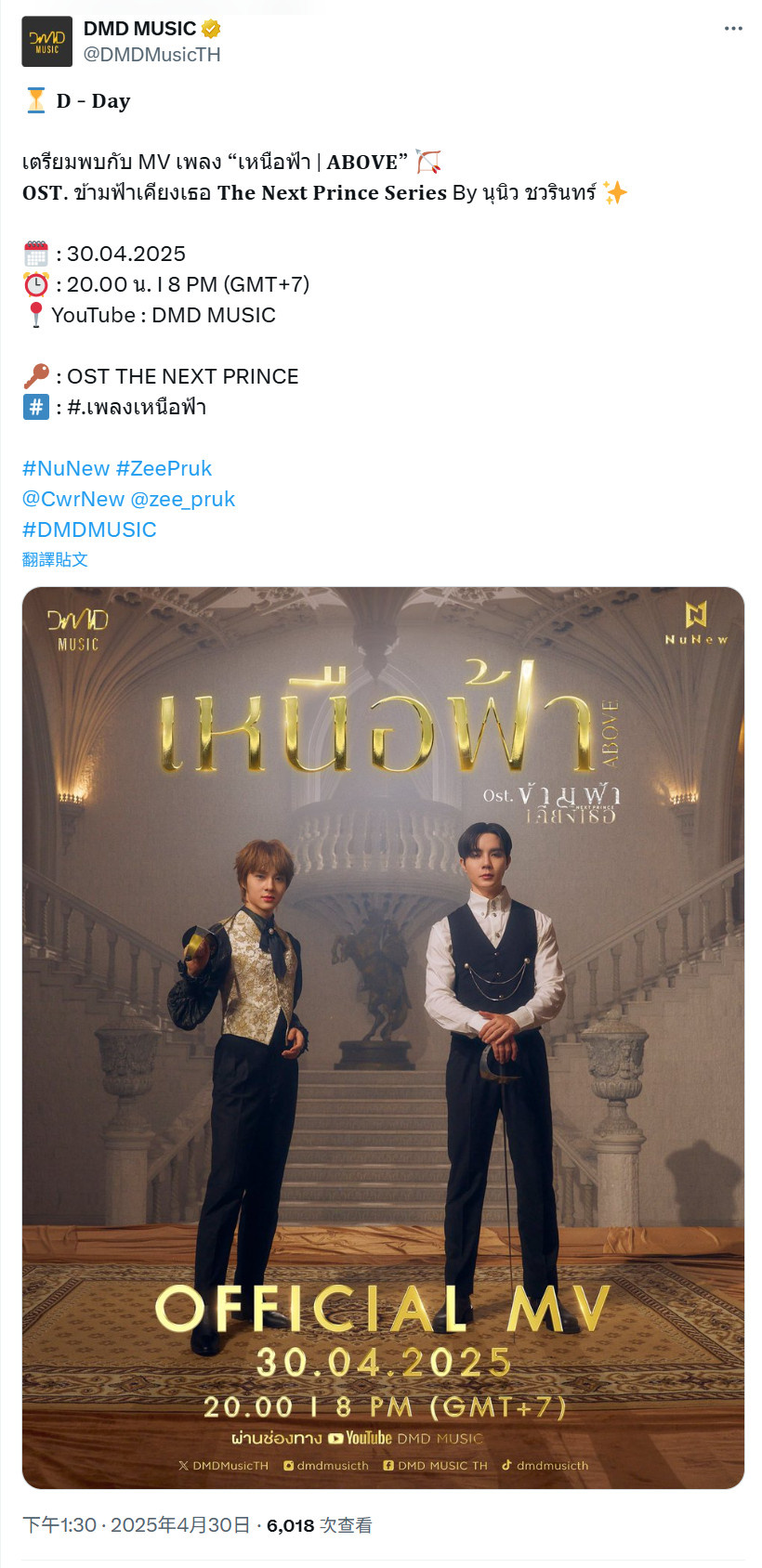The width and height of the screenshot is (762, 1568).
Task: Open the Official MV poster image
Action: (x=383, y=1038)
